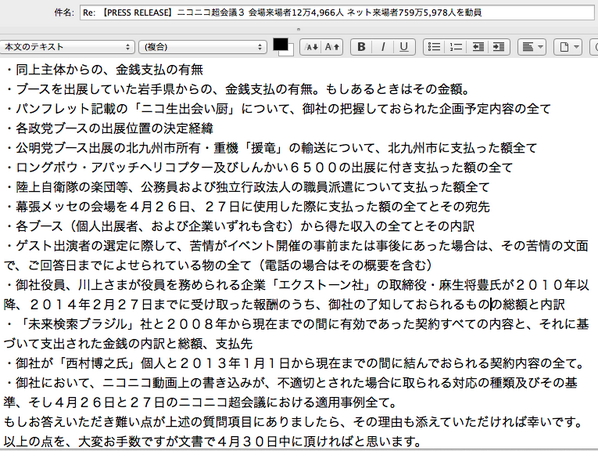Click the line starting 同上主体からの

[104, 69]
